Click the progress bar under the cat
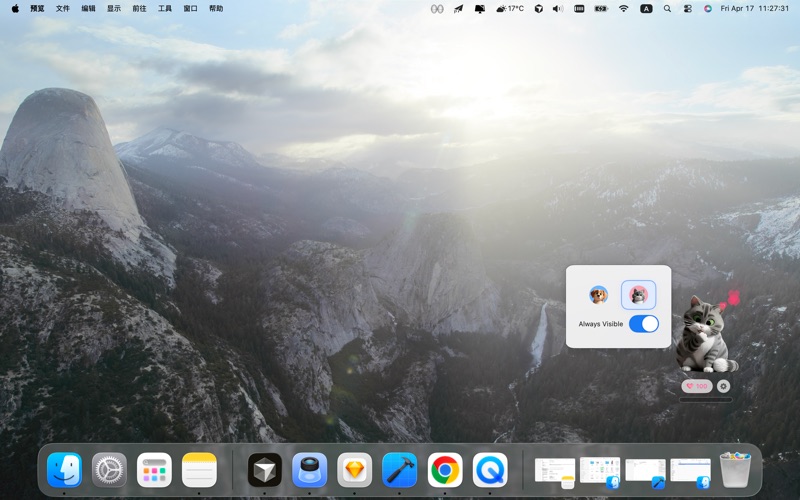Viewport: 800px width, 500px height. tap(706, 400)
